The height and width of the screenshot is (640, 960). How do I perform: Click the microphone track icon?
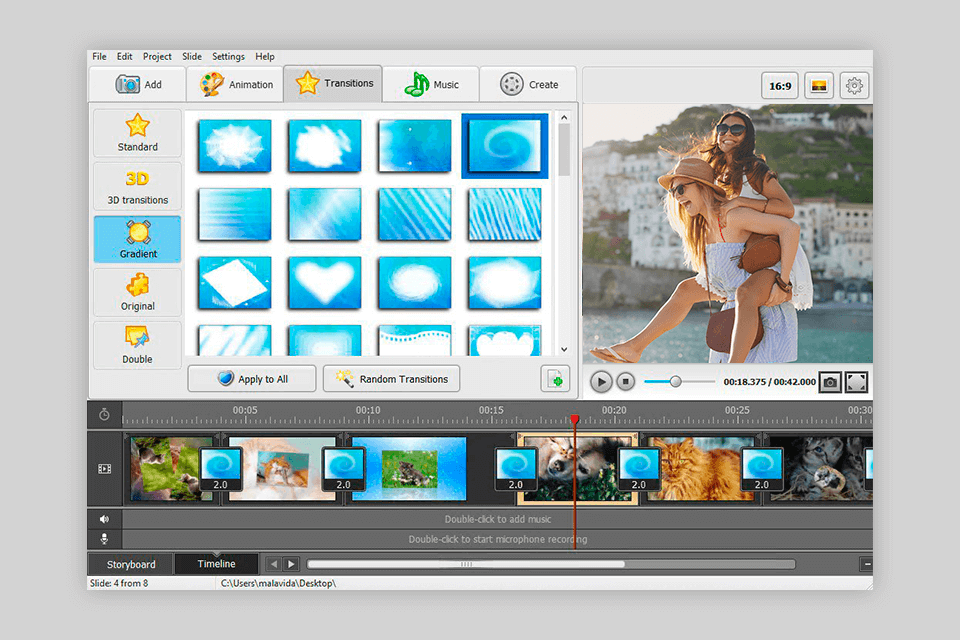(x=105, y=539)
